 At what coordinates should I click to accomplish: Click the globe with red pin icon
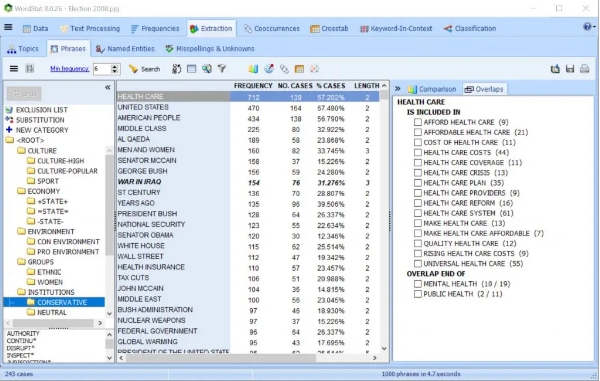tap(269, 69)
